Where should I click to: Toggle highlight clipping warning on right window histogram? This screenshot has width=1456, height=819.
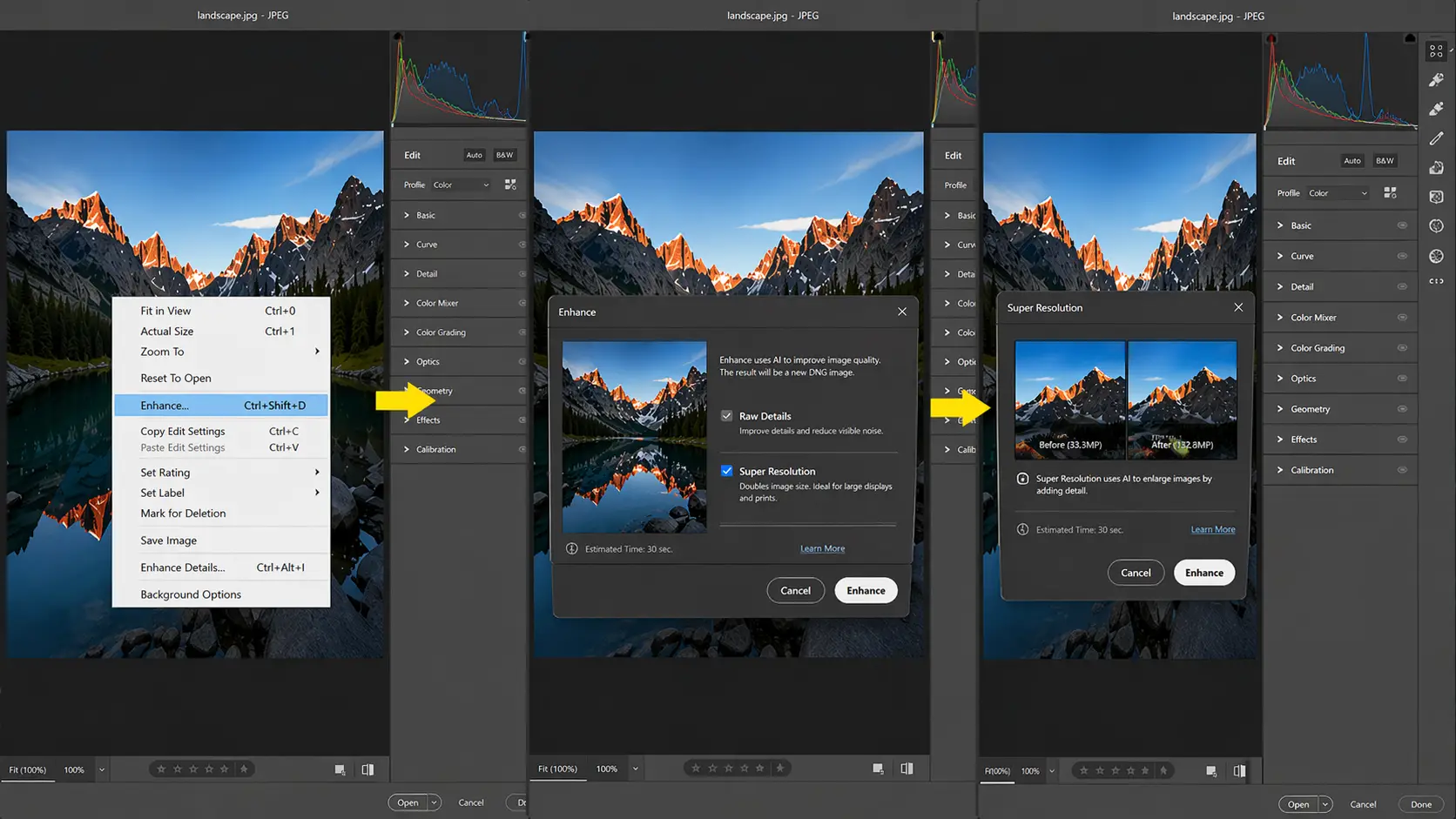[1410, 38]
